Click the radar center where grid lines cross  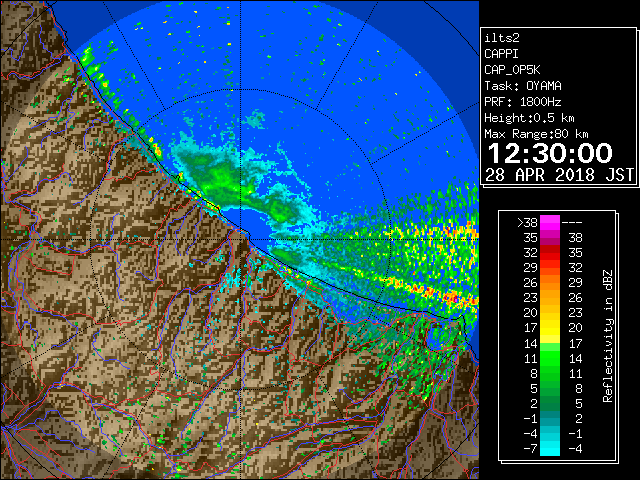[x=240, y=240]
